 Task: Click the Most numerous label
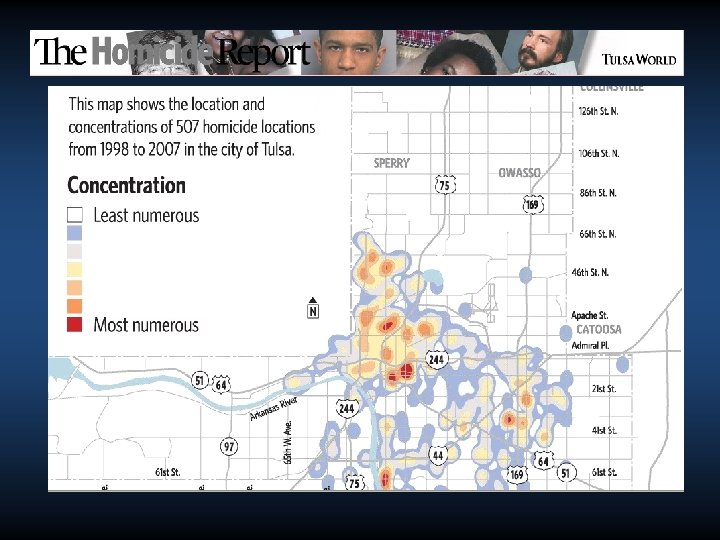coord(146,325)
